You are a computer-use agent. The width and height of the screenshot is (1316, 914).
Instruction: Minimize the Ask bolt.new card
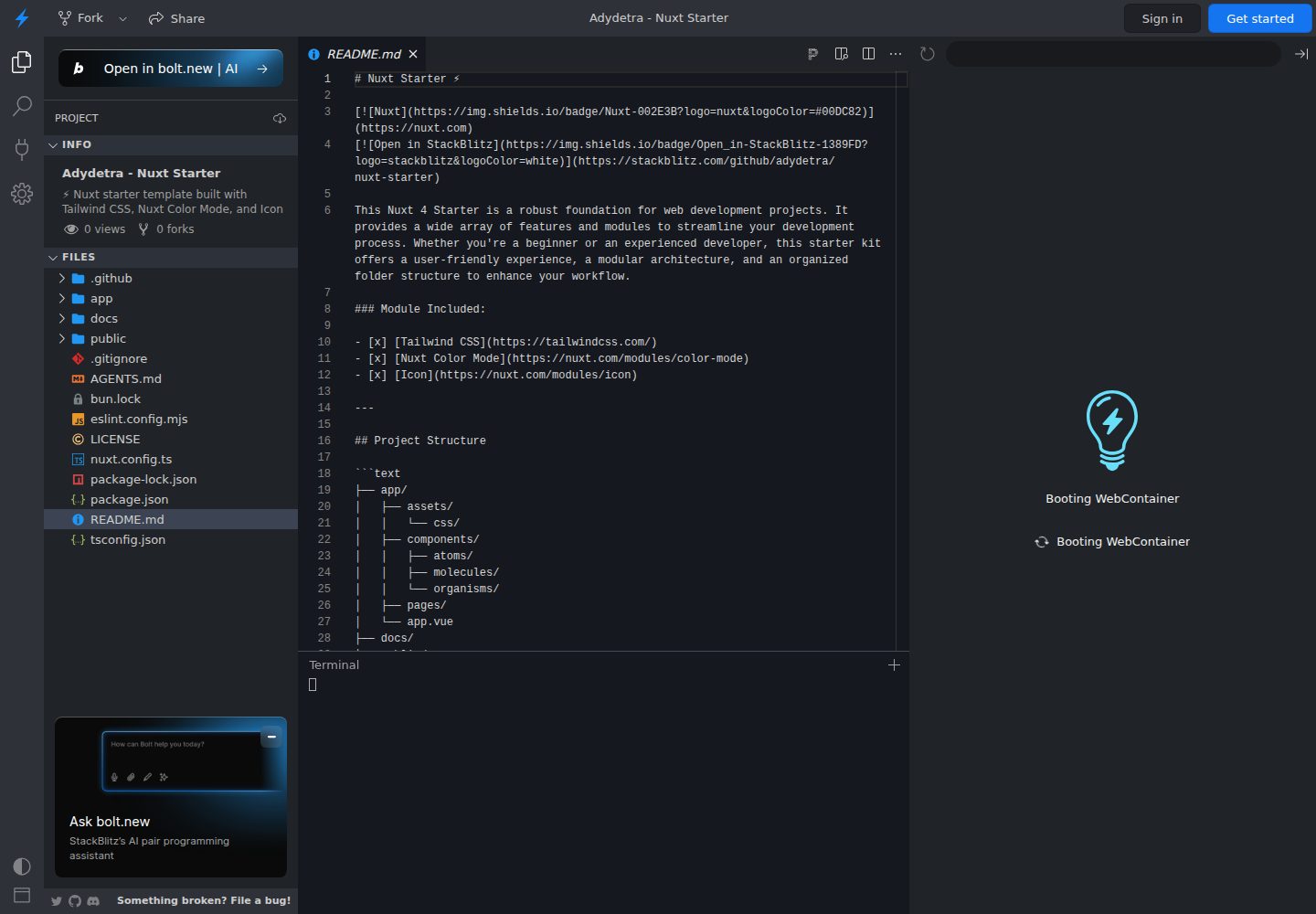click(x=271, y=737)
